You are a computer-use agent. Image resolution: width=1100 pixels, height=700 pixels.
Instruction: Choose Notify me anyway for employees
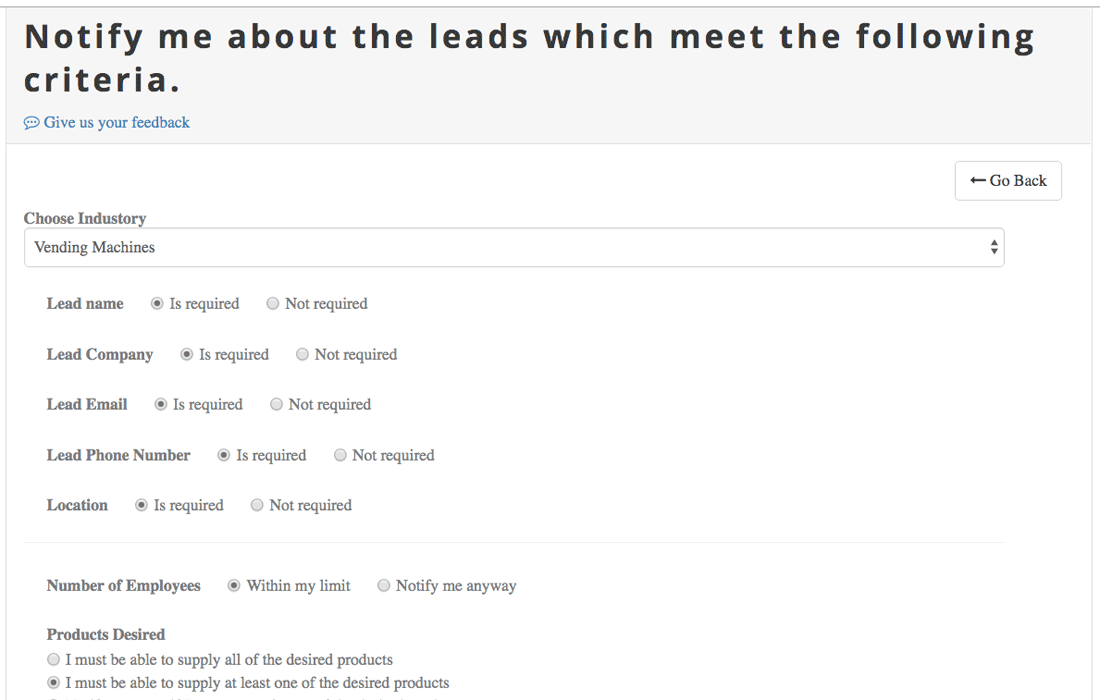coord(384,585)
